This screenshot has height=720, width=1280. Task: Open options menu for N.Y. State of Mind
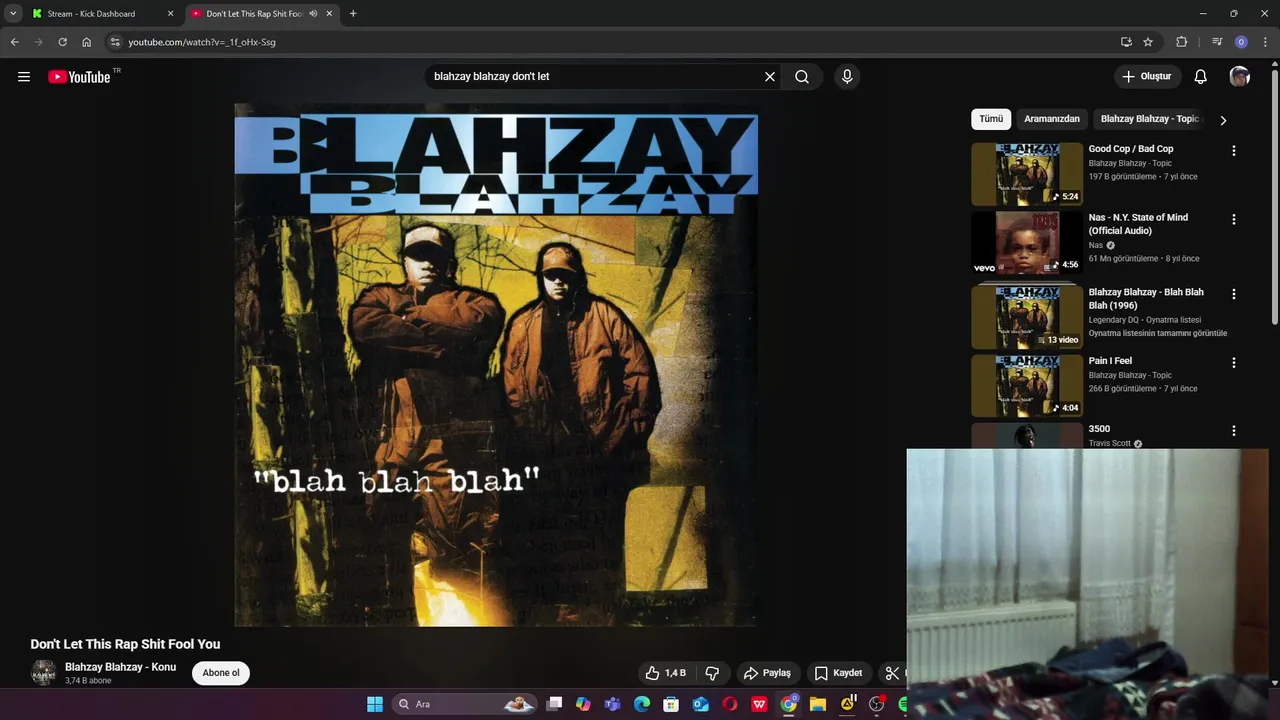click(1233, 219)
